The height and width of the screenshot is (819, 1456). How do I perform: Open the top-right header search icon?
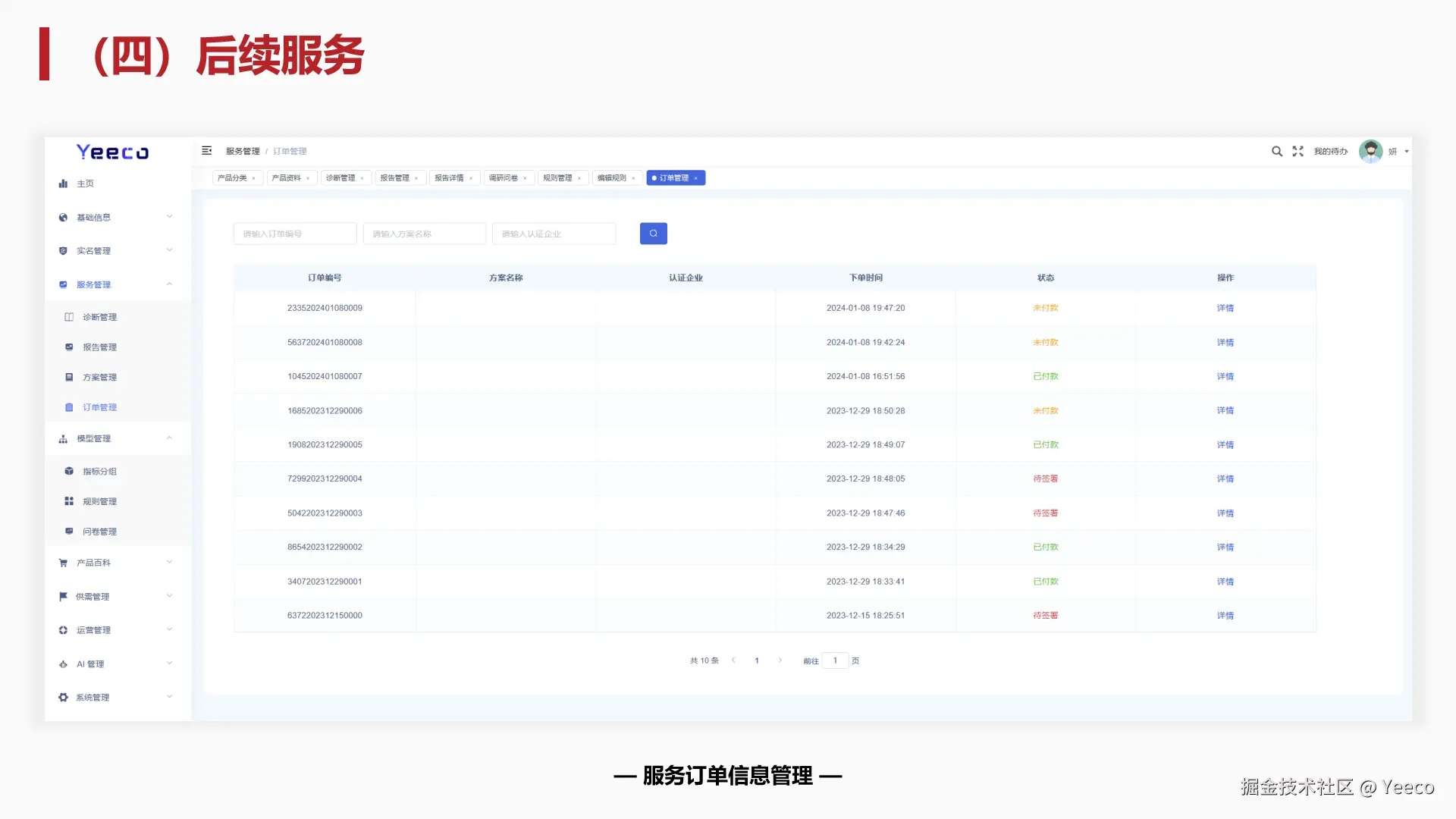1276,152
